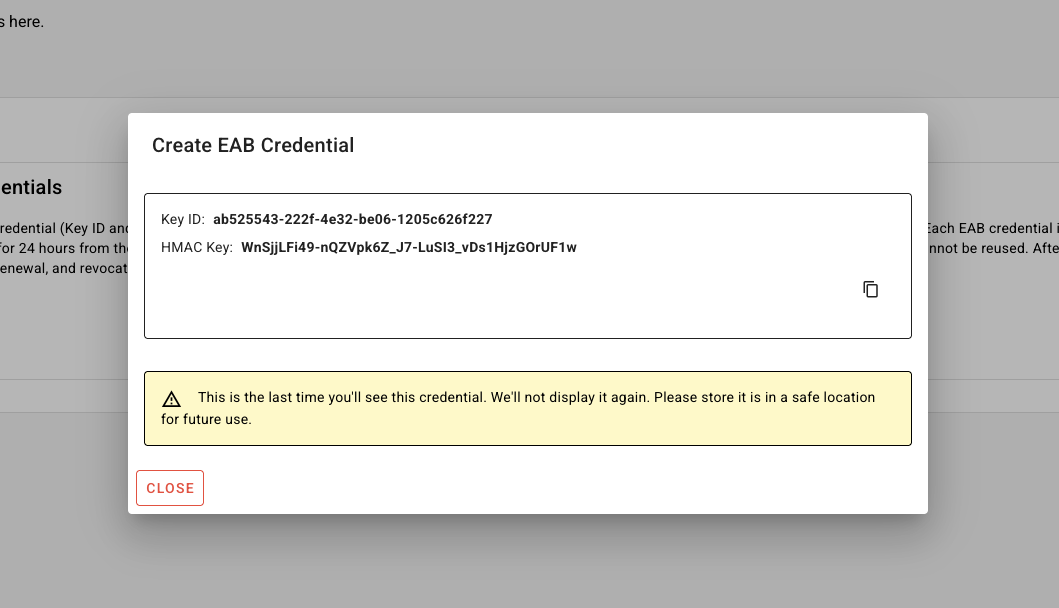Select the copy-to-clipboard icon in the credential box
This screenshot has height=608, width=1059.
[x=870, y=288]
